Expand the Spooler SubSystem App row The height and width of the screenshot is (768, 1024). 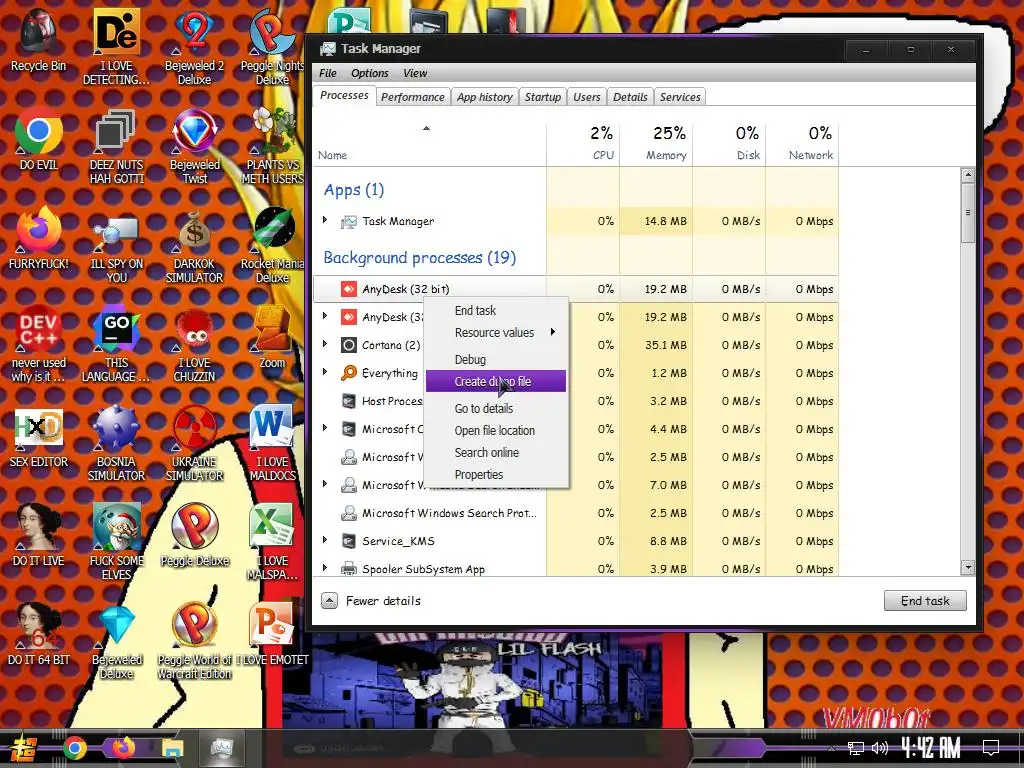(325, 568)
